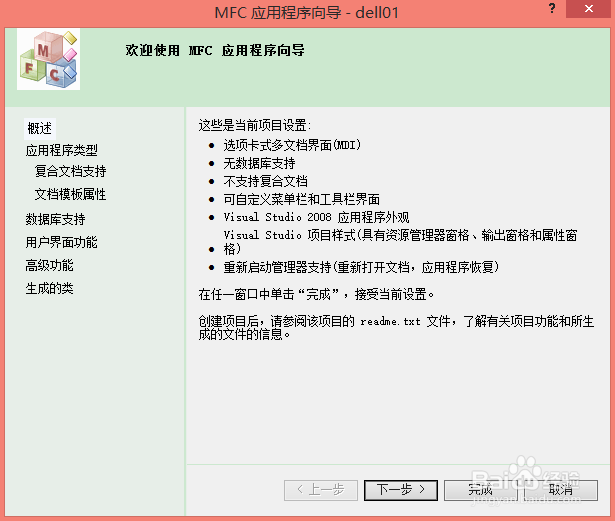The width and height of the screenshot is (615, 521).
Task: Click the window title MFC 应用程序向导 - dell01
Action: 307,13
